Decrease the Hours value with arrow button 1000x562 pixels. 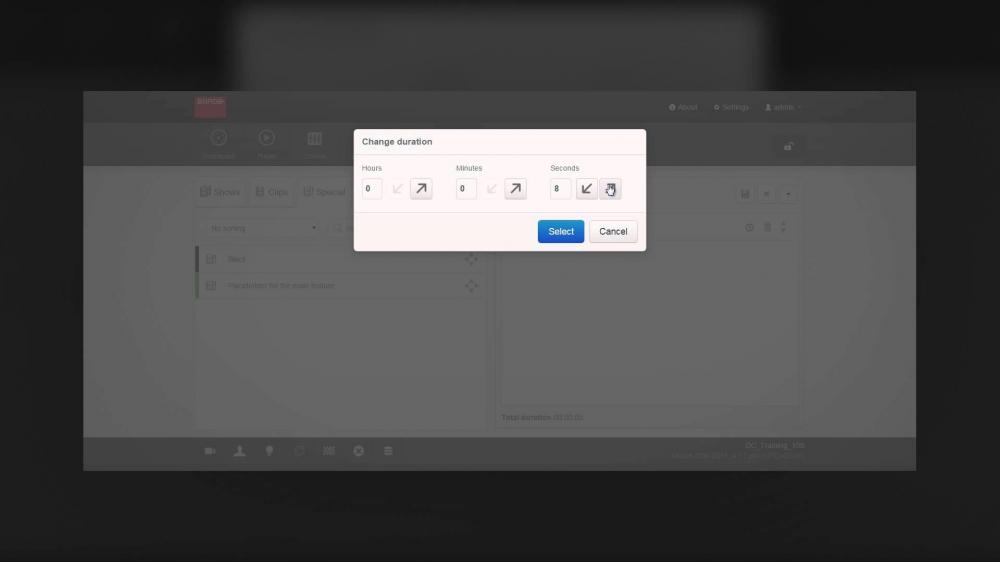397,188
